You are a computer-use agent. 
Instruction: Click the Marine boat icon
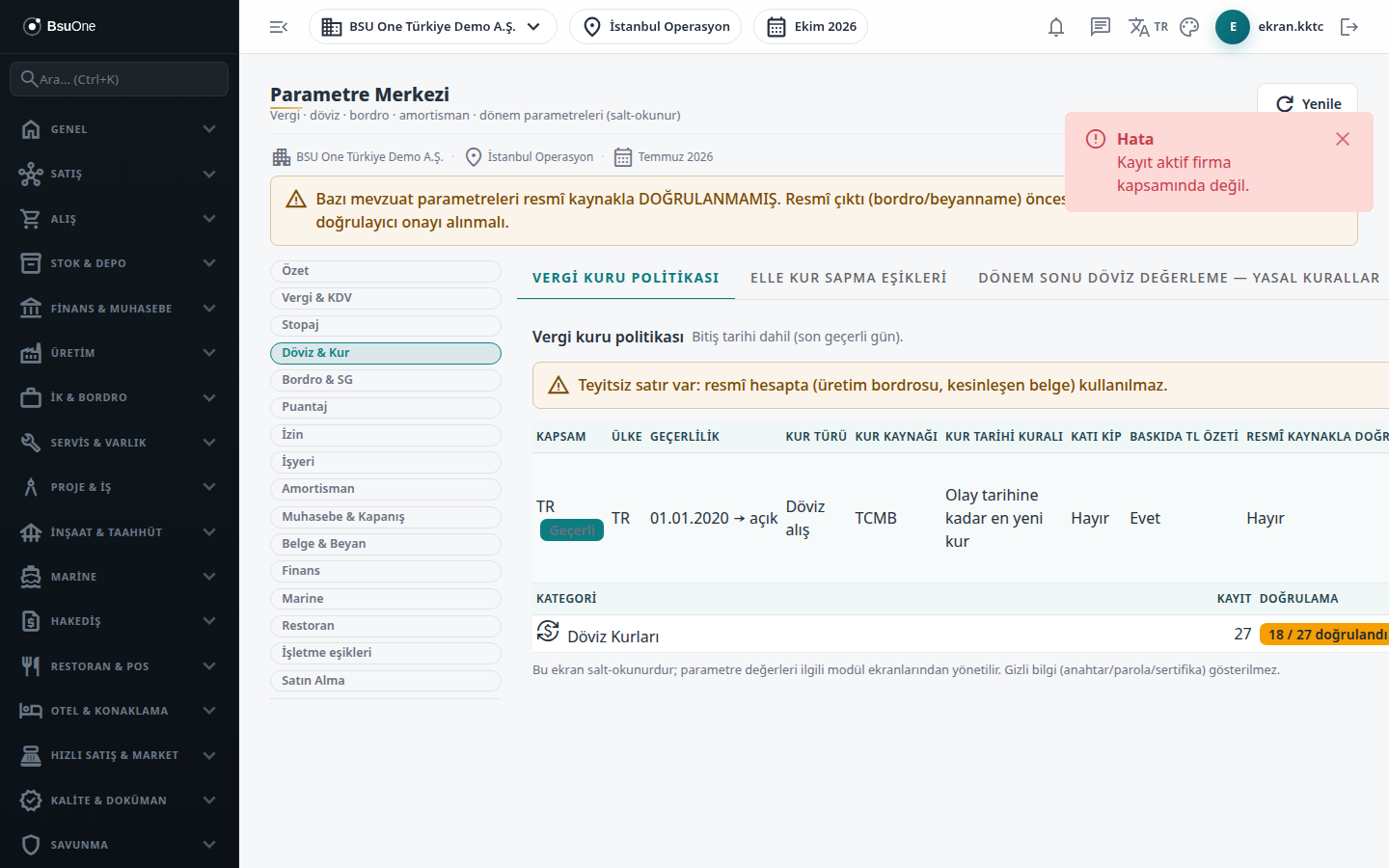point(31,577)
